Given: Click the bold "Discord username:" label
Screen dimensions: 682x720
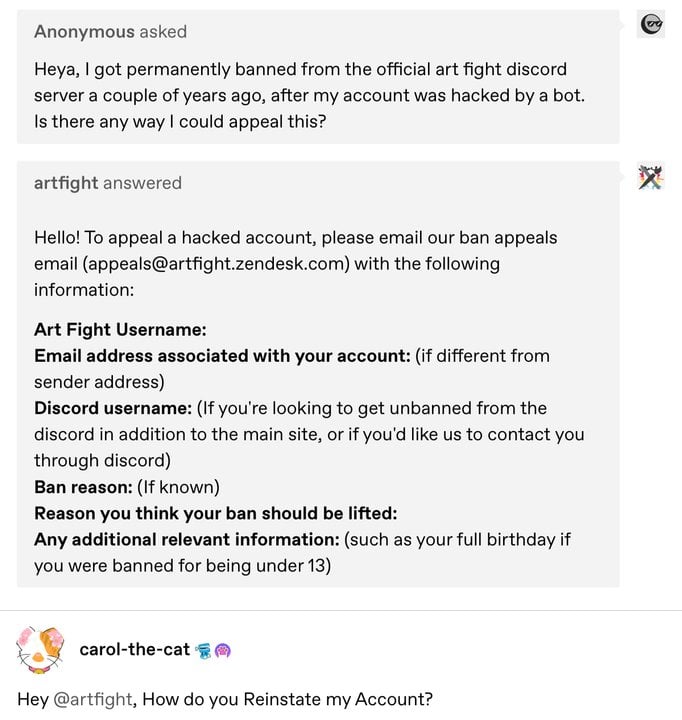Looking at the screenshot, I should point(113,408).
